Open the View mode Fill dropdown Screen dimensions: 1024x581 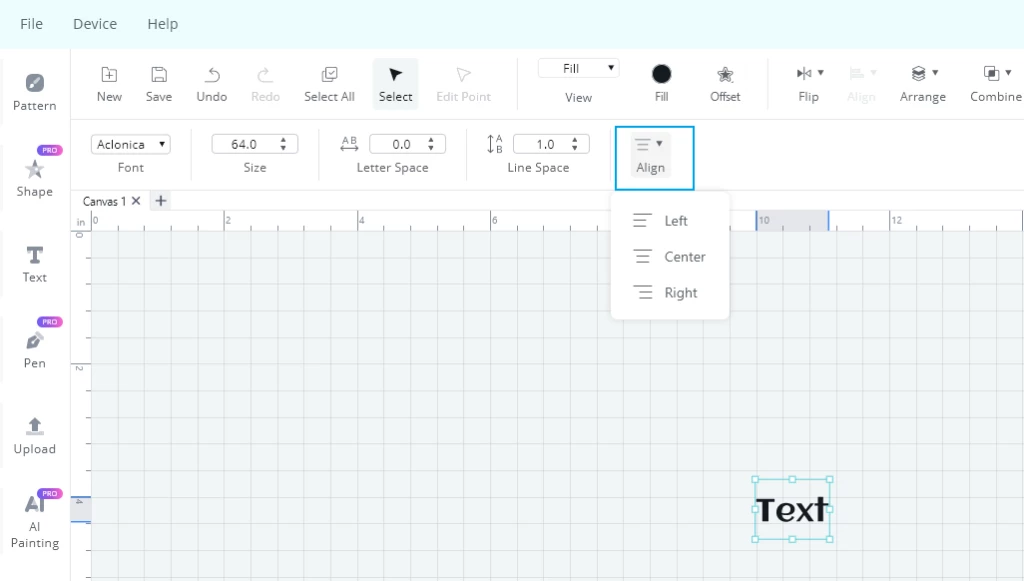tap(579, 69)
